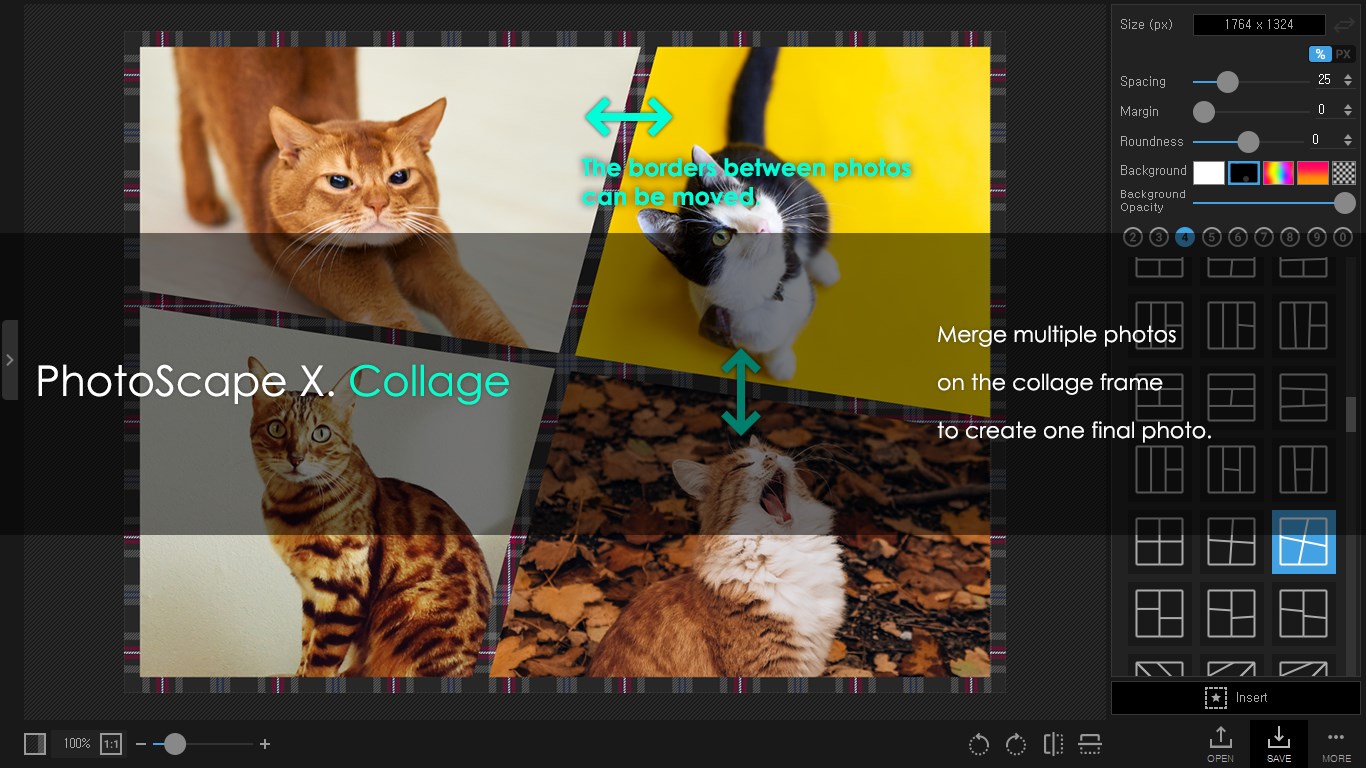Click the flip horizontal icon
The width and height of the screenshot is (1366, 768).
pyautogui.click(x=1053, y=744)
